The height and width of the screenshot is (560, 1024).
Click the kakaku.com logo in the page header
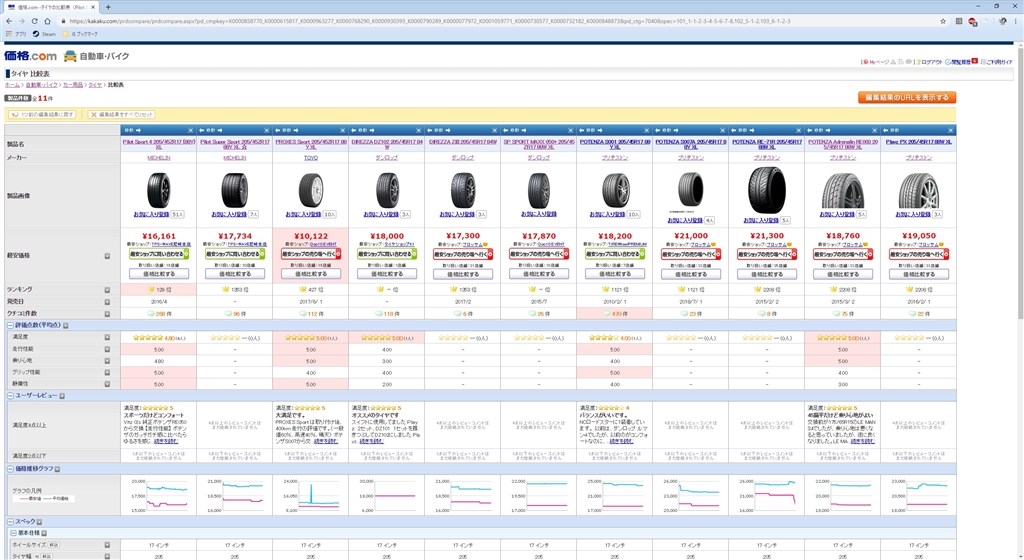pos(30,56)
